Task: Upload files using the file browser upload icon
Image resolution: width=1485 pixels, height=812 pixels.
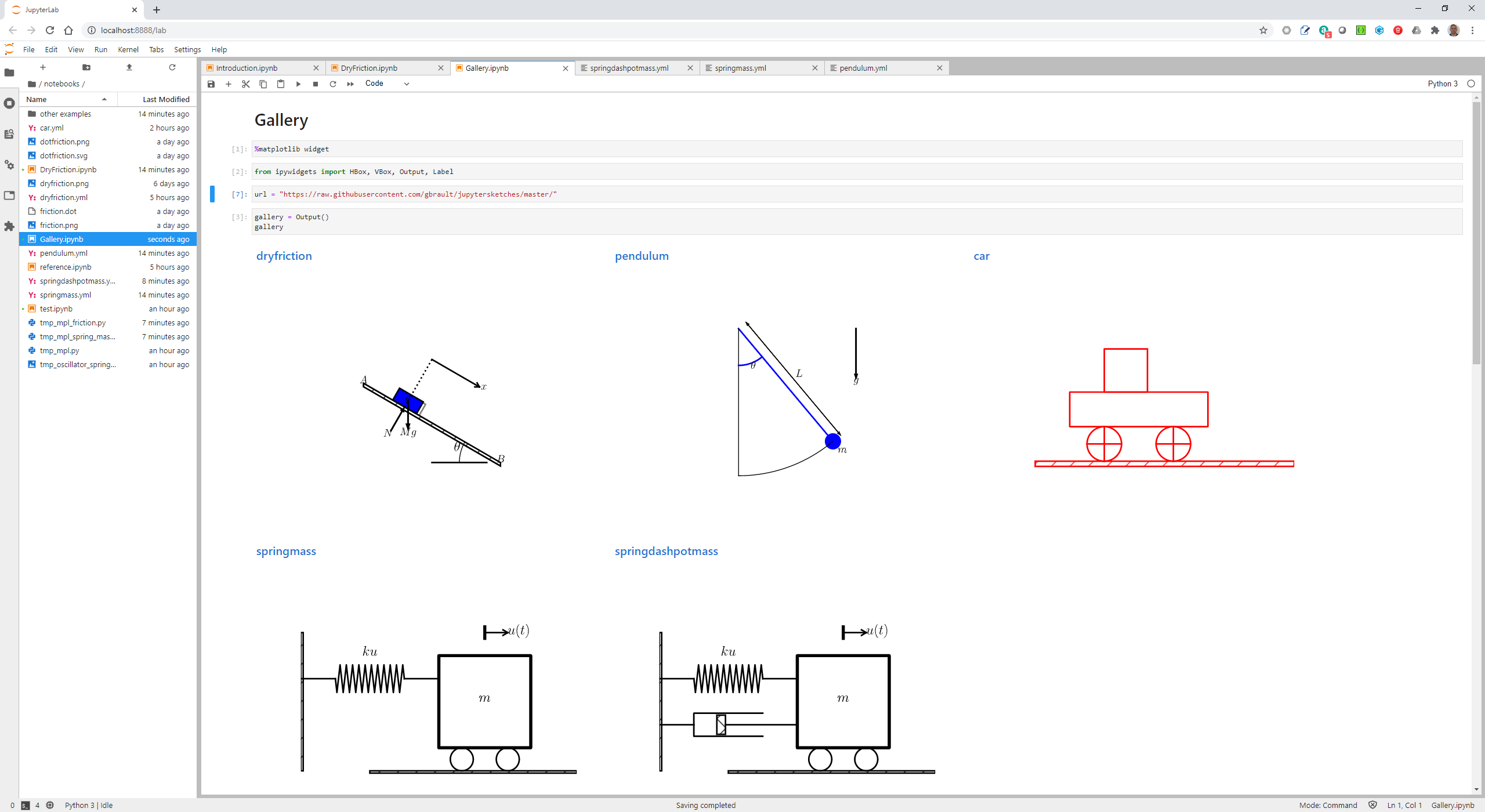Action: click(x=129, y=67)
